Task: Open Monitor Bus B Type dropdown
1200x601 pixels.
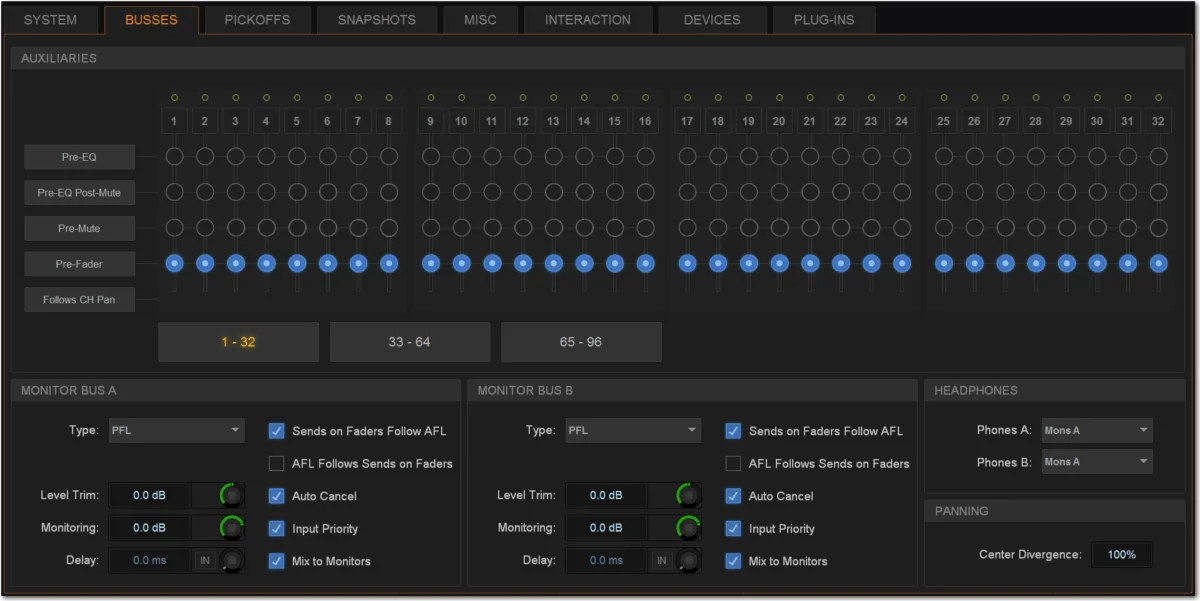Action: point(632,430)
